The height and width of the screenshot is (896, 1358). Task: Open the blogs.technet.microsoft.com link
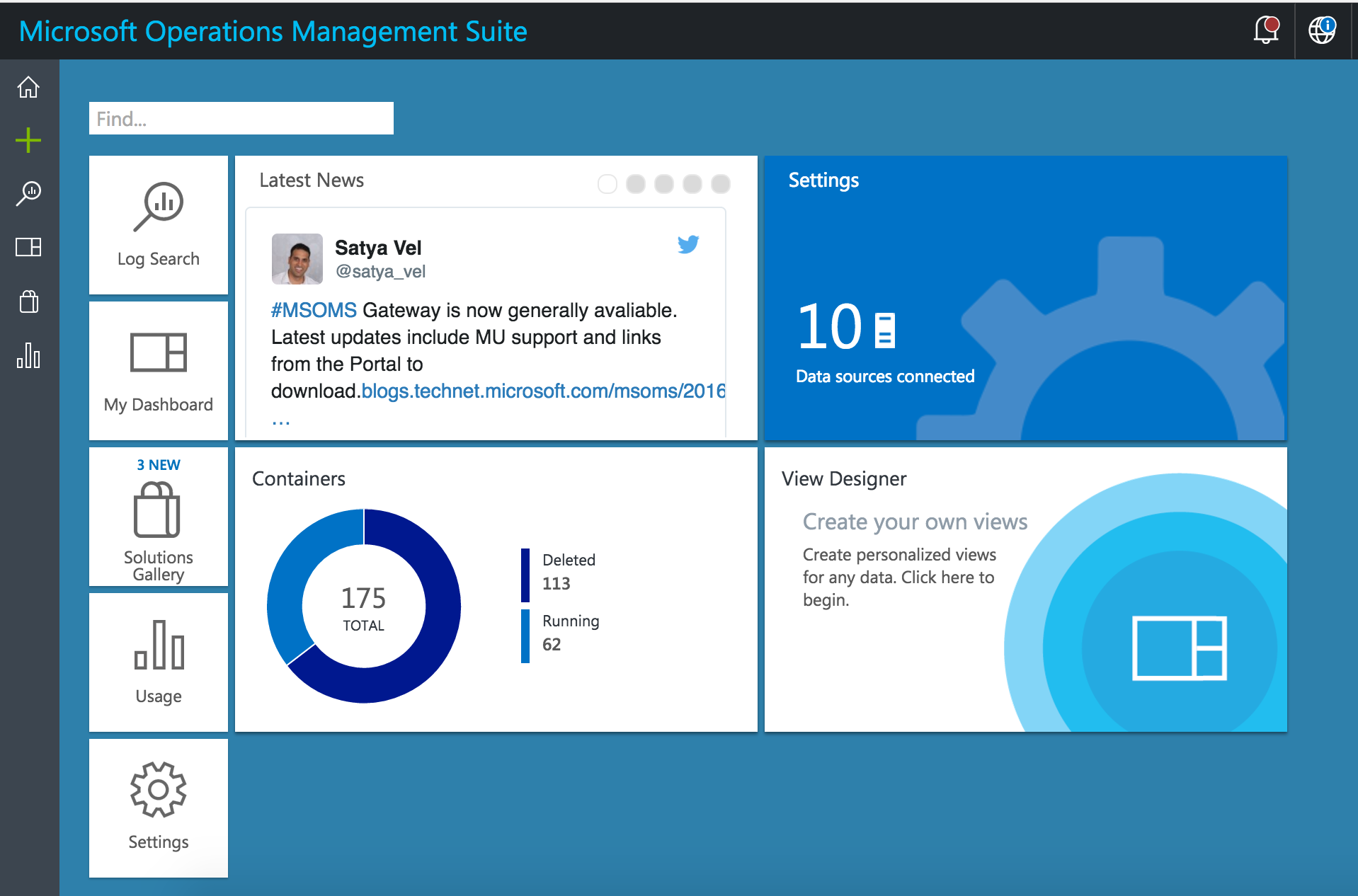pyautogui.click(x=543, y=391)
